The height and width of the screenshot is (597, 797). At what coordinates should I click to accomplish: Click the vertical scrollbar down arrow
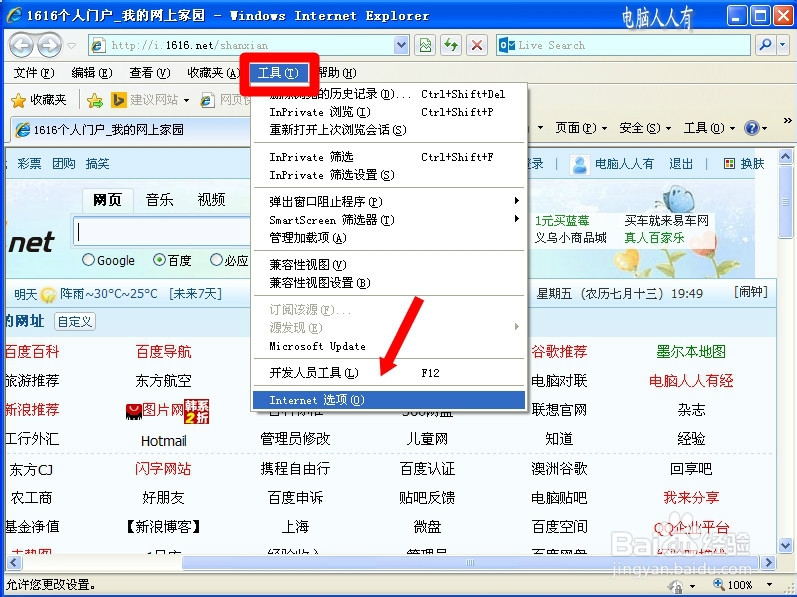(786, 545)
